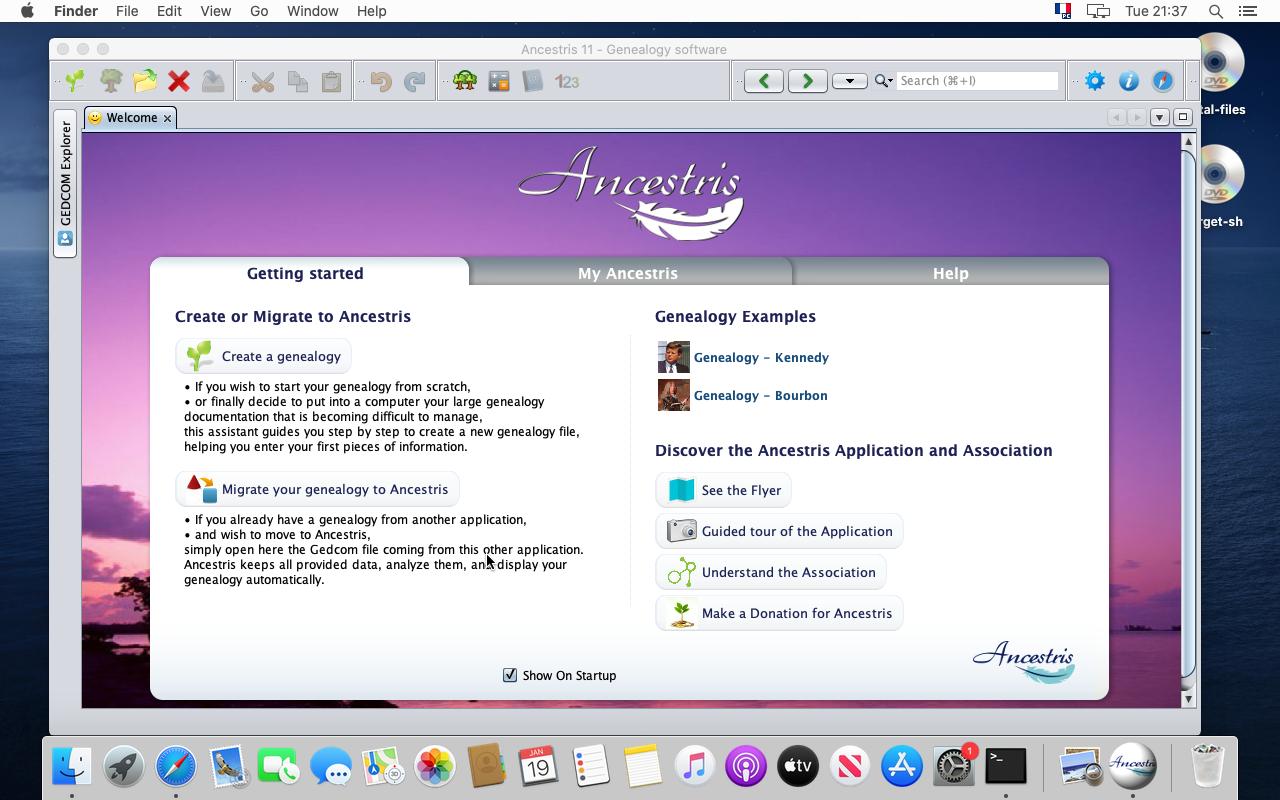Open Terminal from the Dock

(x=1005, y=767)
